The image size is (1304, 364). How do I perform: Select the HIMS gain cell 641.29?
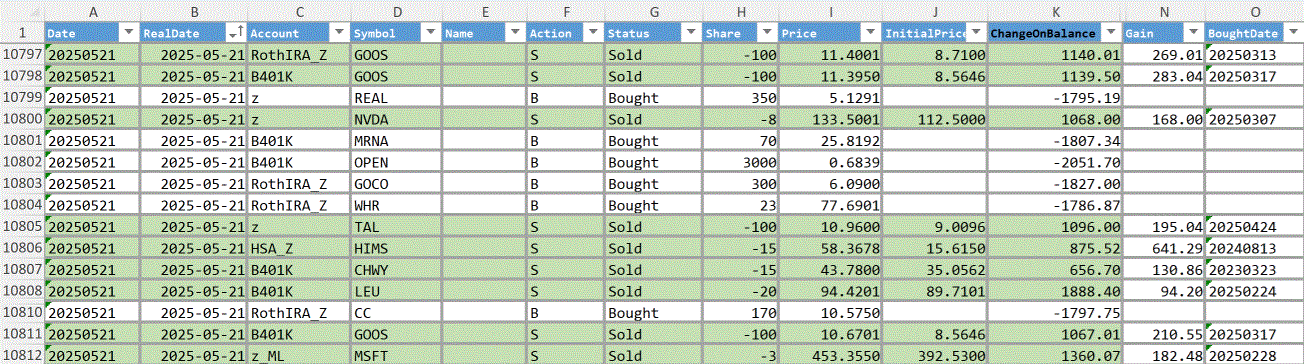(1164, 247)
